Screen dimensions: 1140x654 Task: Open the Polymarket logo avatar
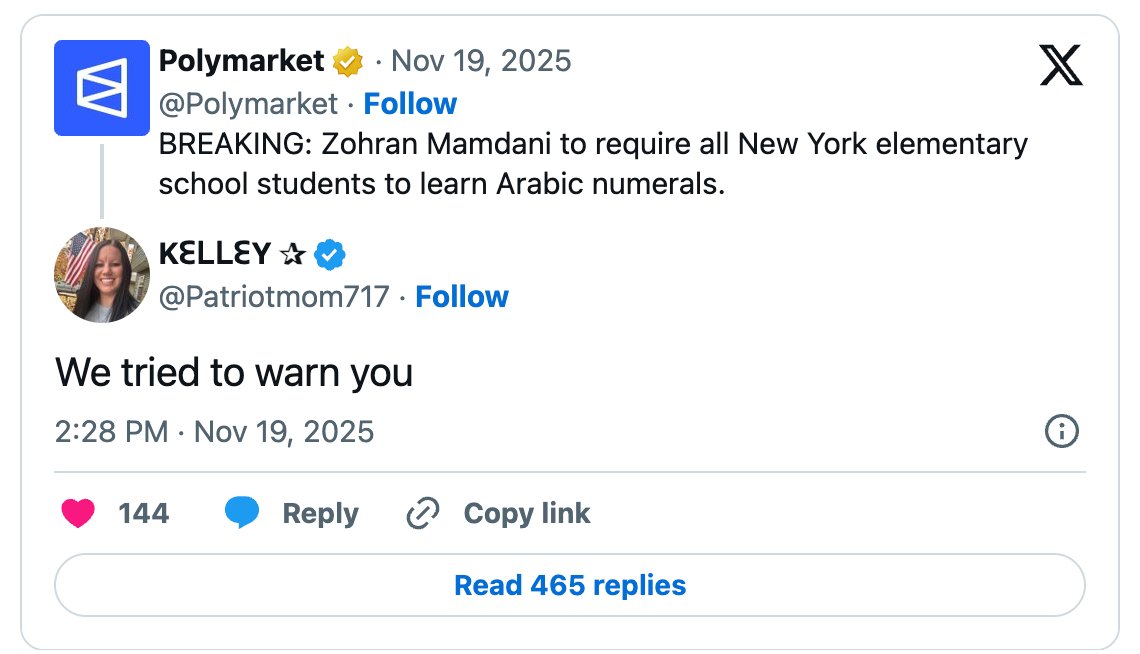(x=102, y=88)
